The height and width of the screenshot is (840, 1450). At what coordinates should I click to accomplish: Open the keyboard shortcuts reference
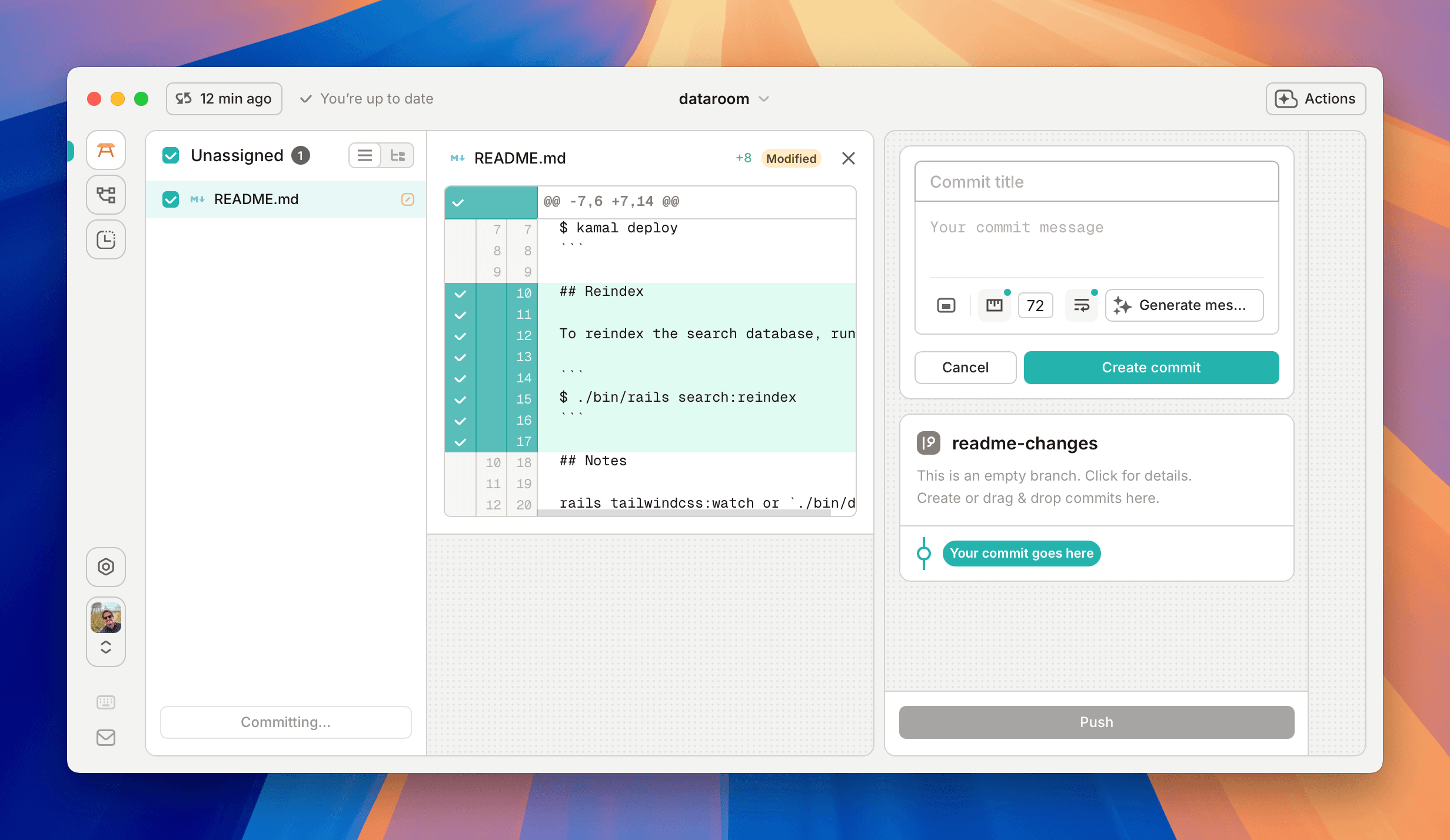coord(106,702)
